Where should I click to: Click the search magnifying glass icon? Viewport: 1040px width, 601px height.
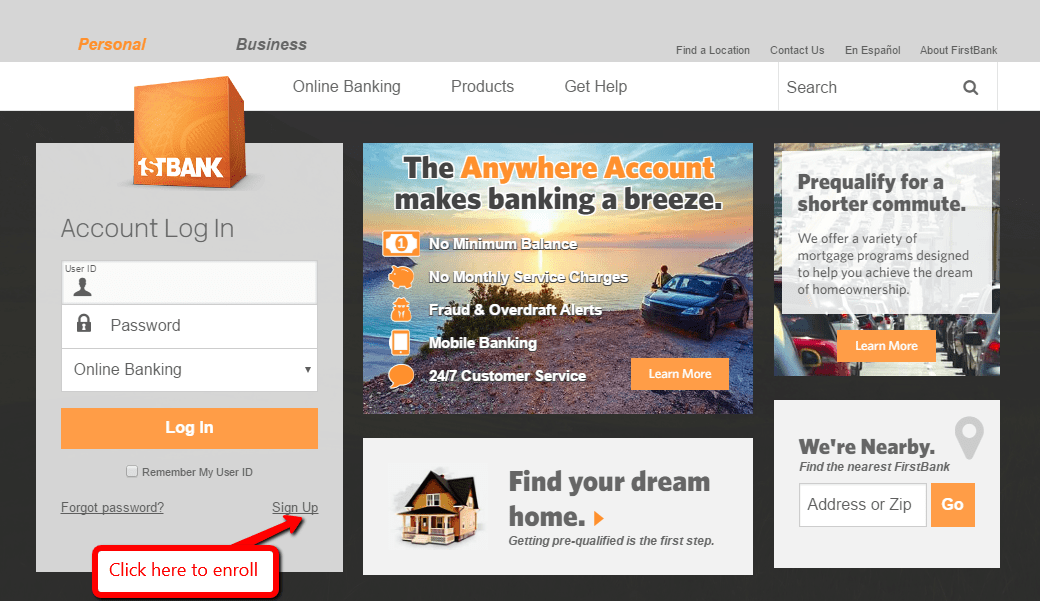point(970,88)
